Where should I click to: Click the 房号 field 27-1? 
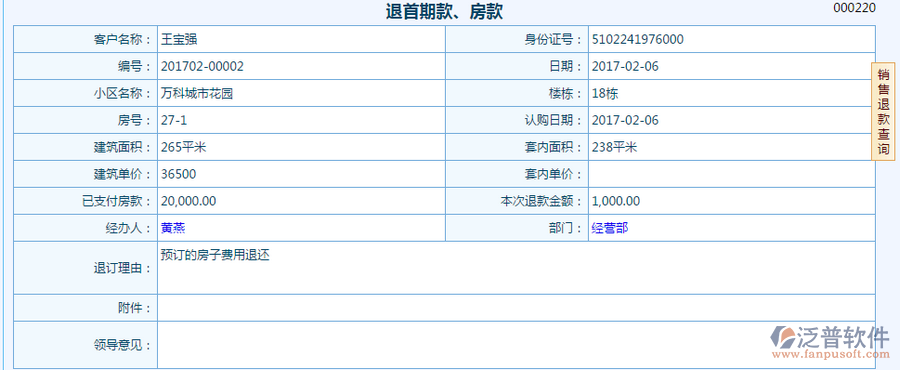pyautogui.click(x=301, y=120)
